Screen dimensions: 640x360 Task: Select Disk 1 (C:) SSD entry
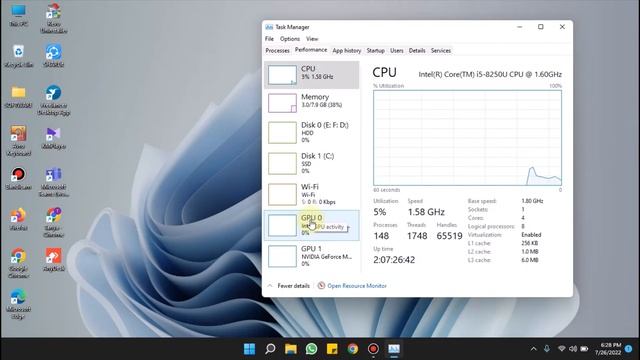[312, 163]
